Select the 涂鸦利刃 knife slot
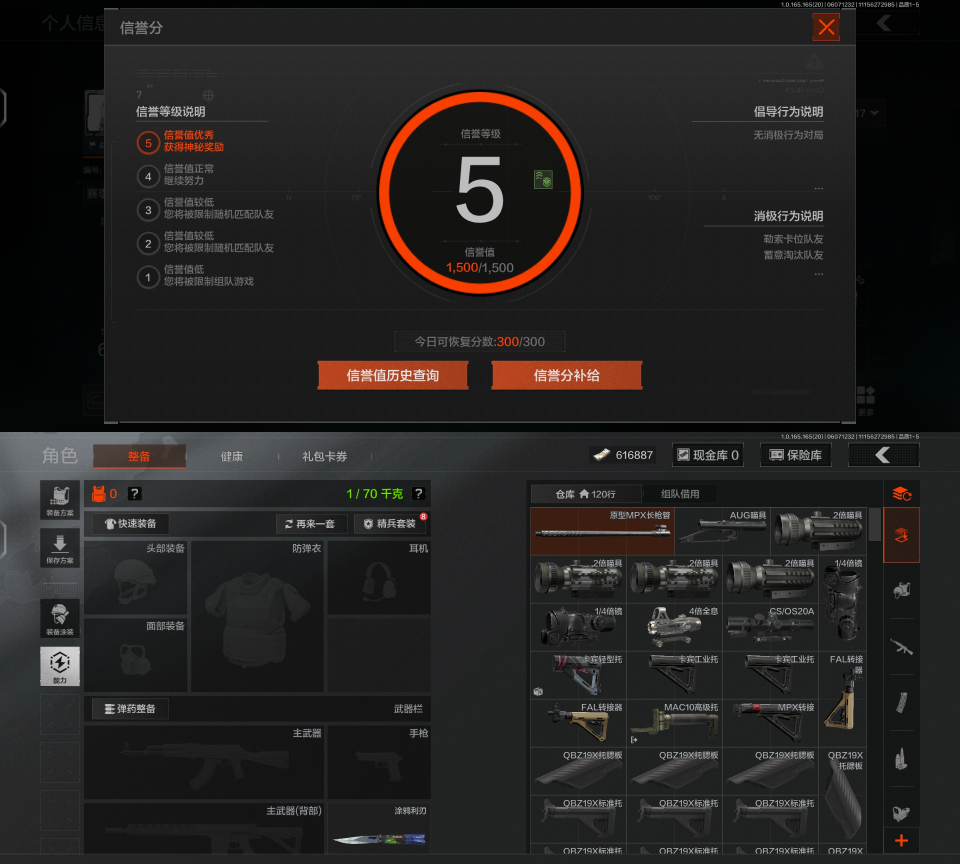Screen dimensions: 960x864 [x=379, y=828]
